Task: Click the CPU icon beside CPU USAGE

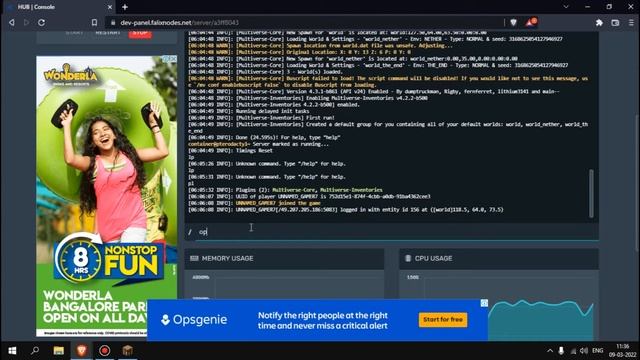Action: point(408,258)
